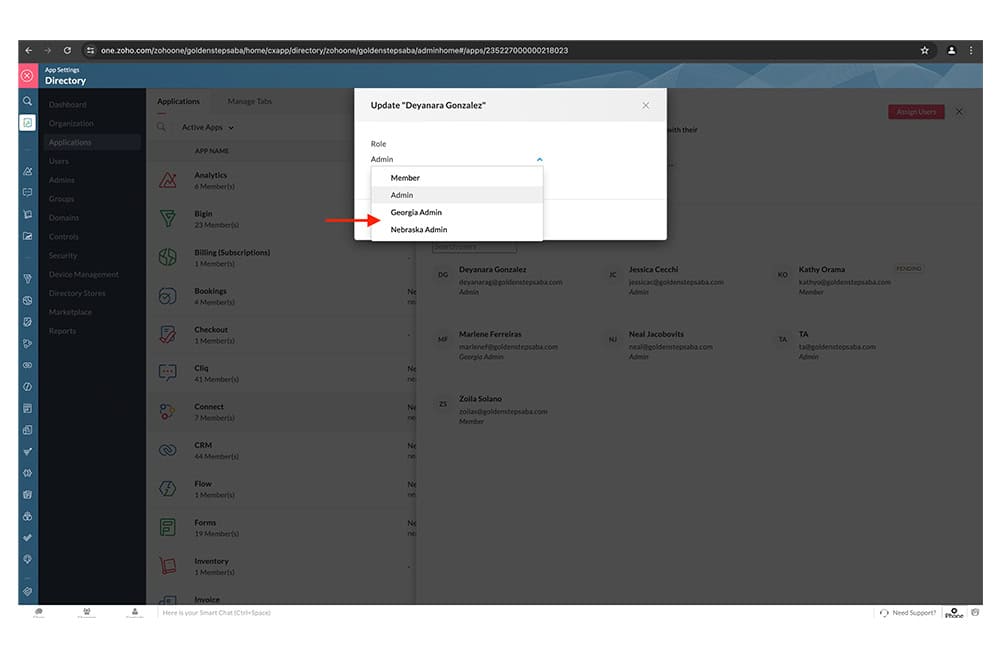Collapse the Role dropdown chevron

(x=540, y=159)
